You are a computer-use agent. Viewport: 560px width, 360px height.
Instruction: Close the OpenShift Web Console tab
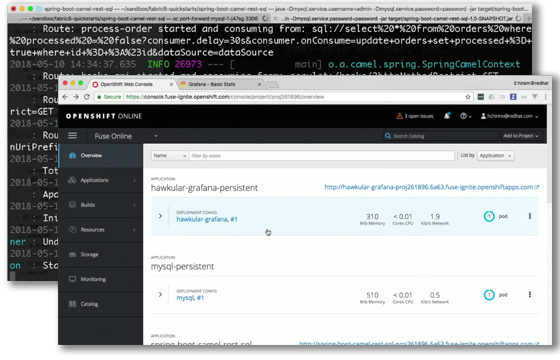click(171, 84)
